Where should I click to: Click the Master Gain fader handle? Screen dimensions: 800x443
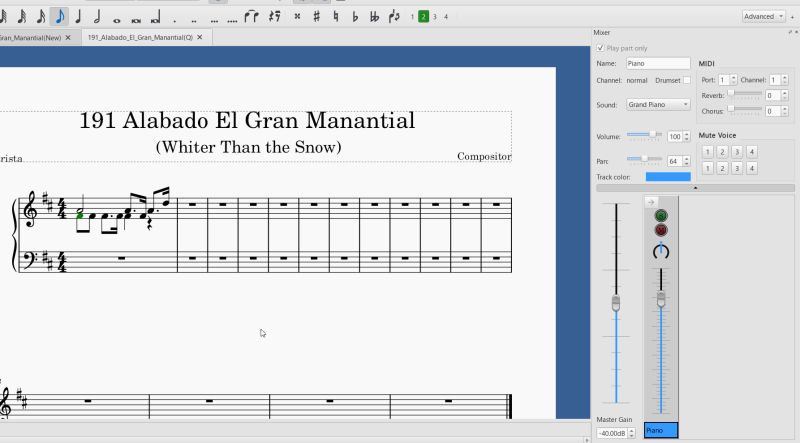pyautogui.click(x=616, y=303)
